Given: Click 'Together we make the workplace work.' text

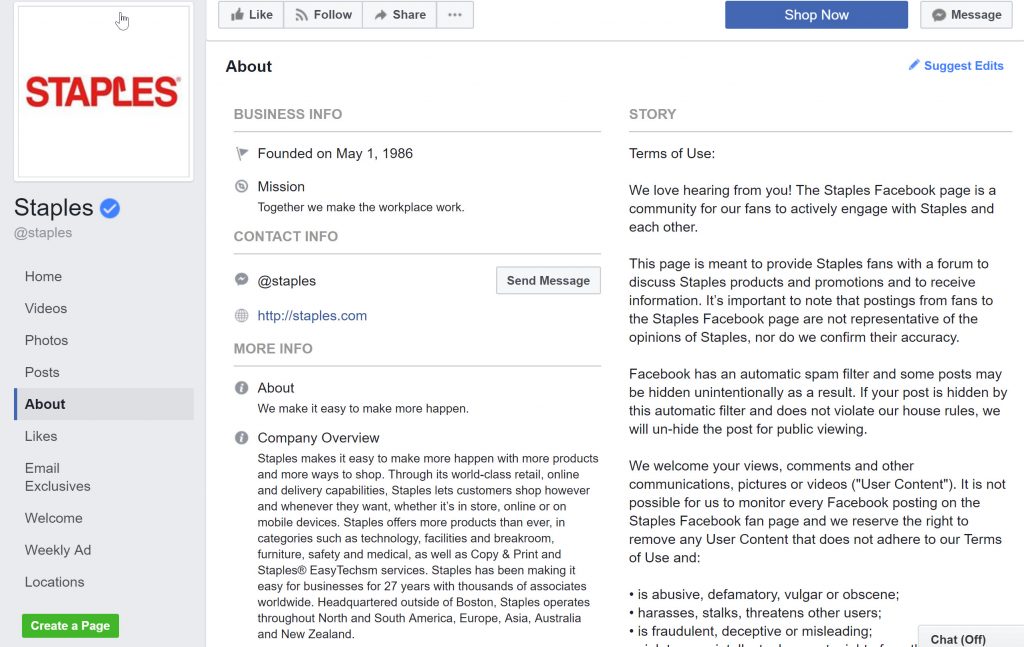Looking at the screenshot, I should [x=360, y=207].
